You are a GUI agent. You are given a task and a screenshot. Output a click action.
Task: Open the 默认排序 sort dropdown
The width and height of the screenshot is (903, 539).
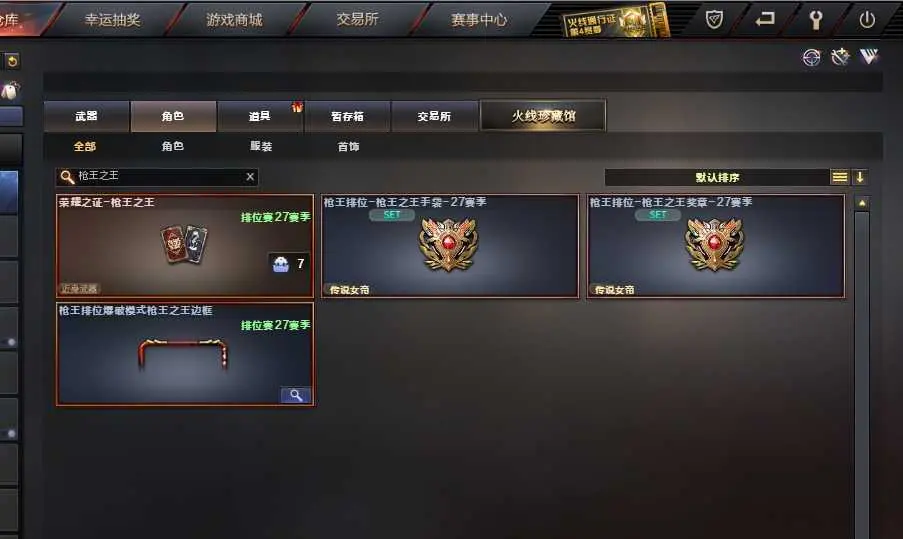pyautogui.click(x=717, y=177)
